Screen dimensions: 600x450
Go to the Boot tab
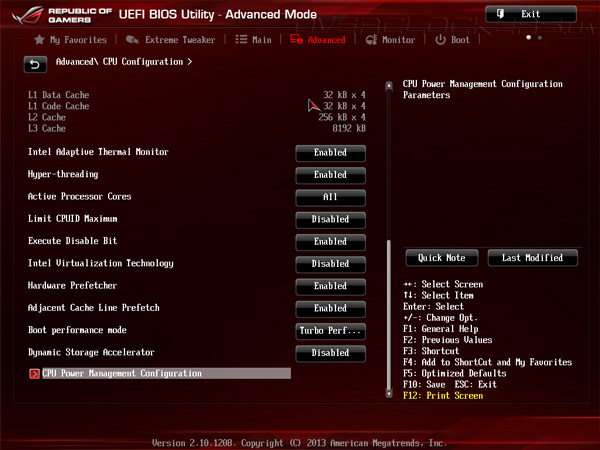452,40
